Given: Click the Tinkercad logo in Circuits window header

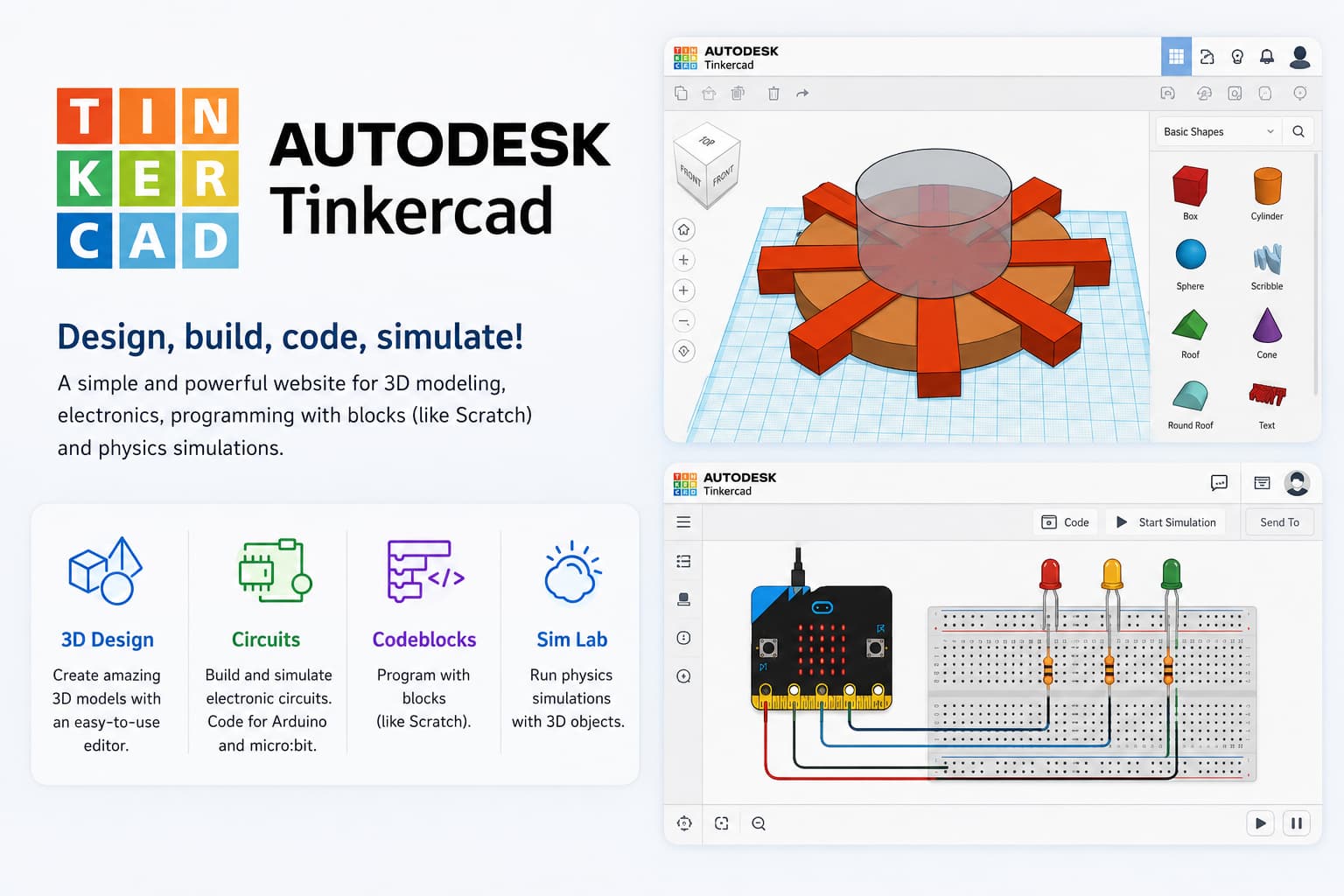Looking at the screenshot, I should pos(685,484).
